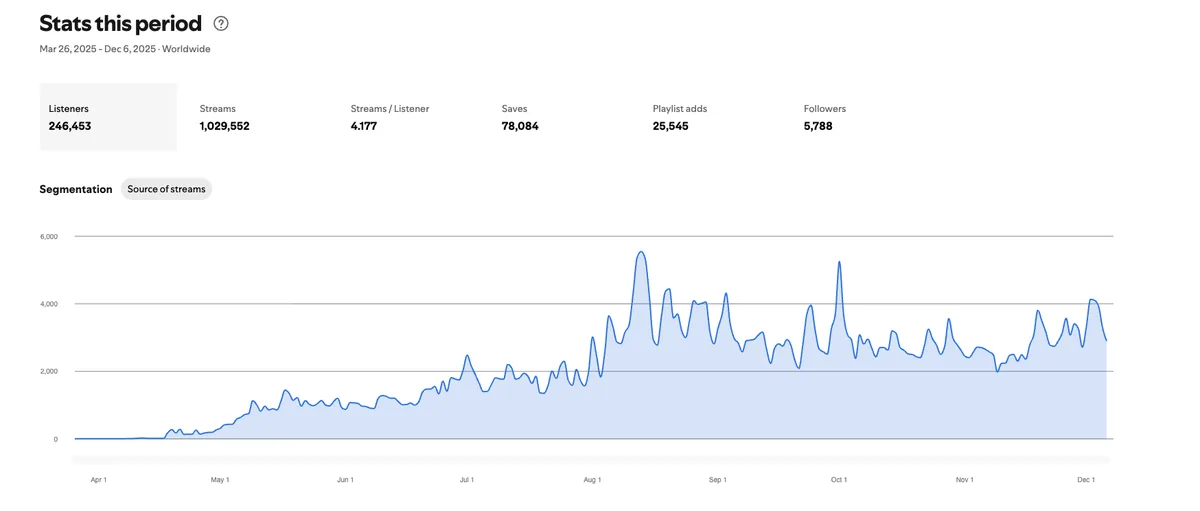Screen dimensions: 1200x511
Task: Click the Jul 1 axis label
Action: pos(467,480)
